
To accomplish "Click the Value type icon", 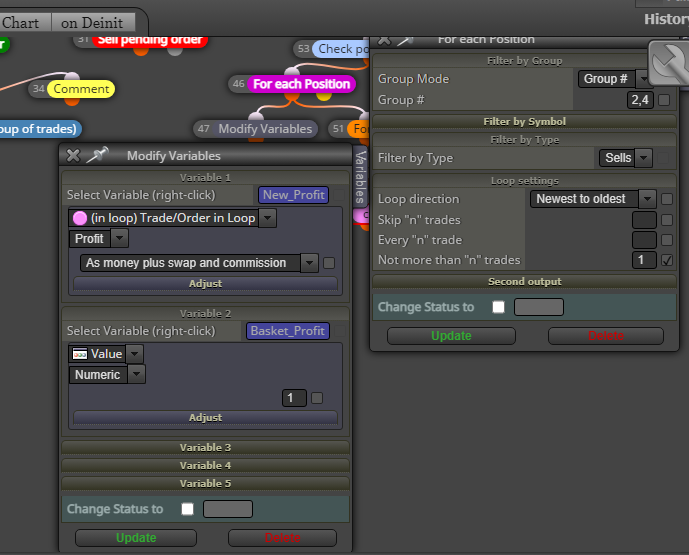I will tap(80, 354).
